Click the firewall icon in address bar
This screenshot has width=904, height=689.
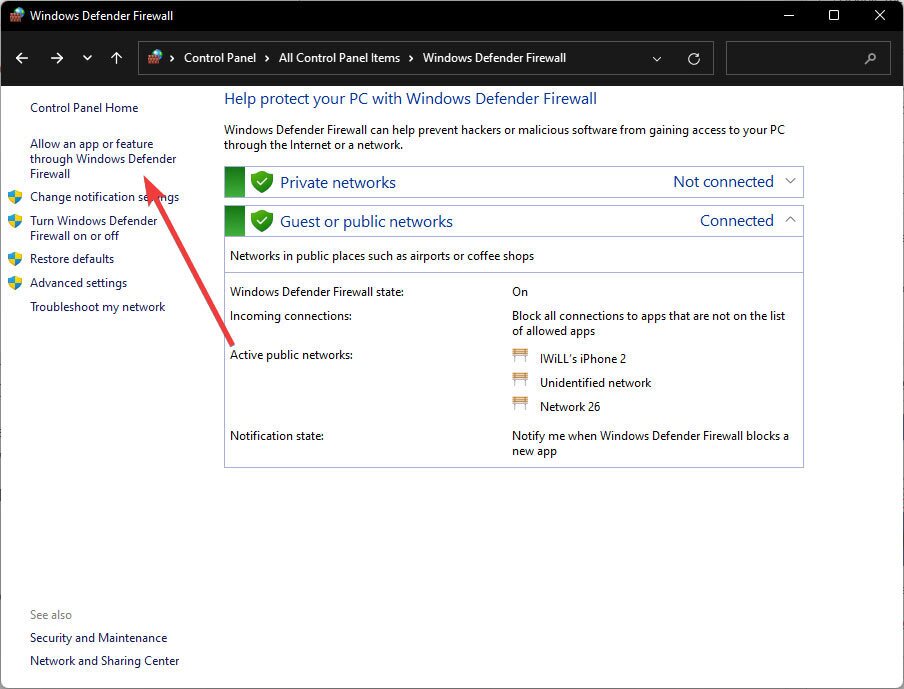pyautogui.click(x=155, y=57)
